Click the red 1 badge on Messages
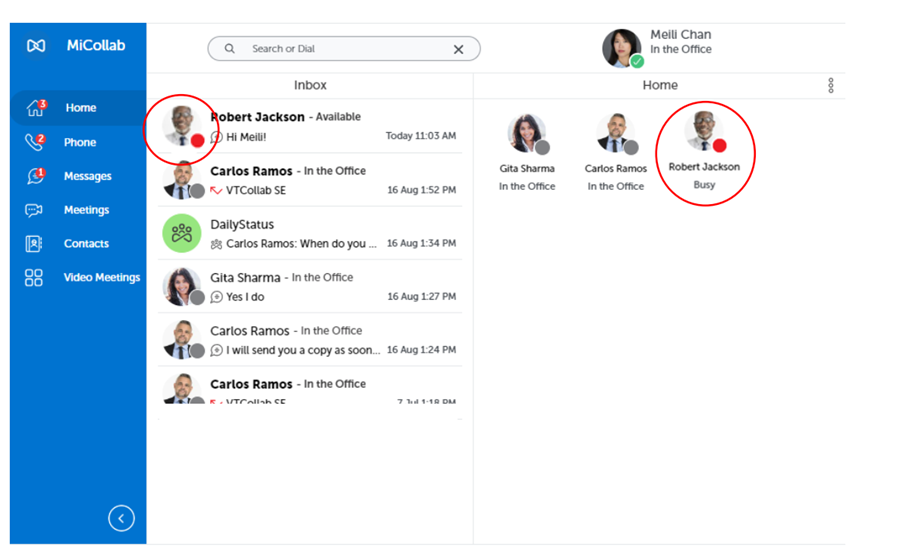This screenshot has height=547, width=912. 41,172
